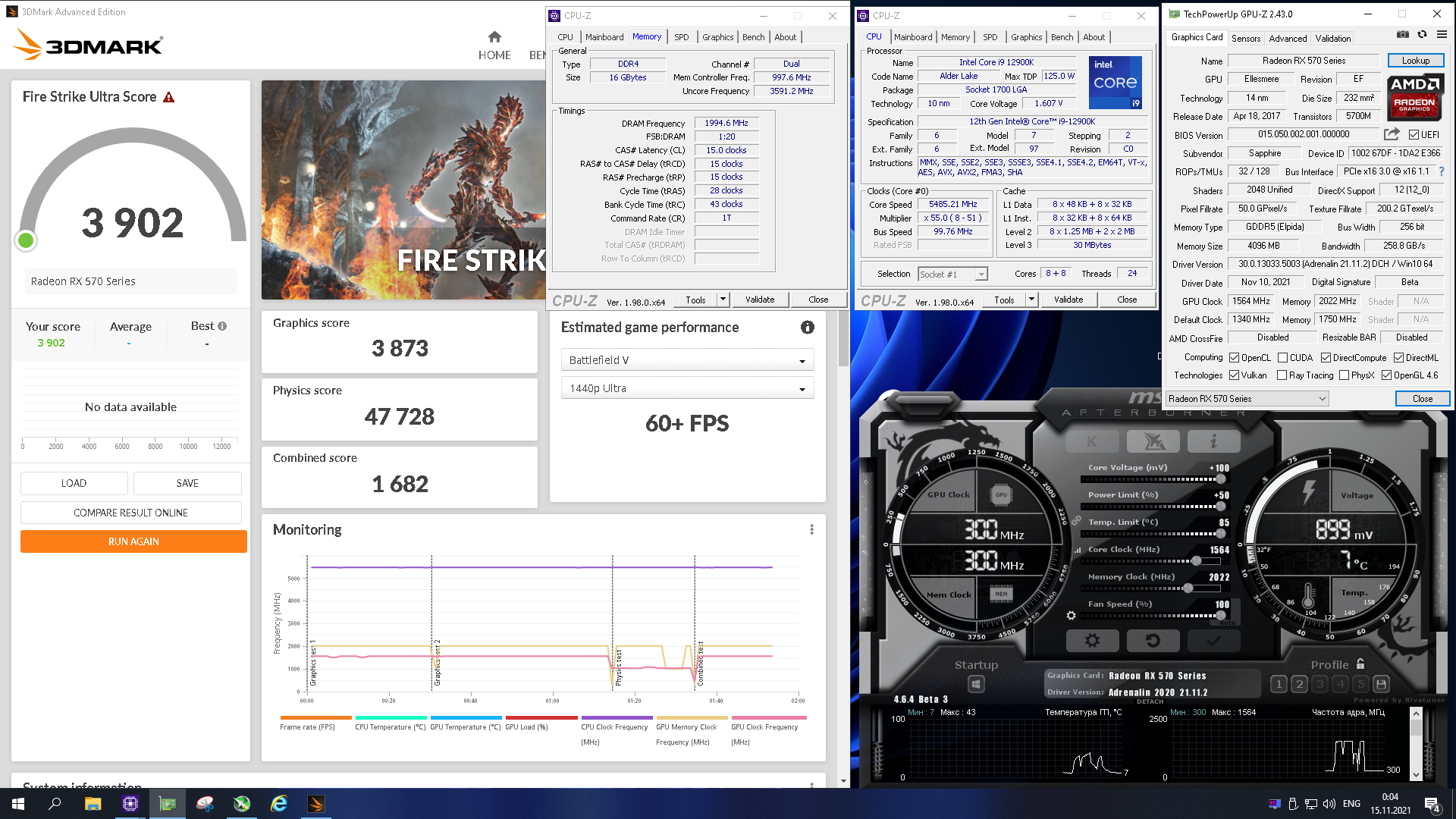This screenshot has width=1456, height=819.
Task: Click Afterburner save profile floppy icon
Action: click(x=1381, y=684)
